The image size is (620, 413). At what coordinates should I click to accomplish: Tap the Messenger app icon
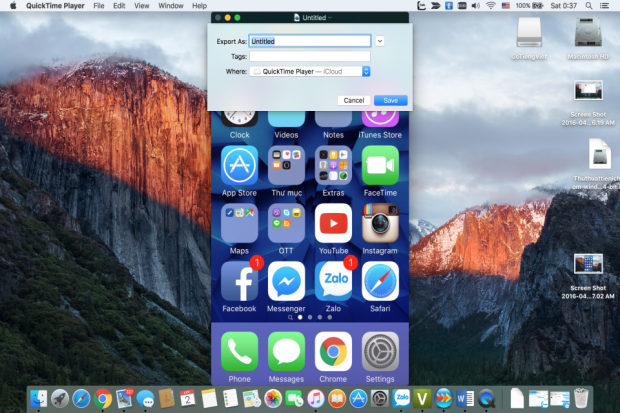click(x=286, y=281)
